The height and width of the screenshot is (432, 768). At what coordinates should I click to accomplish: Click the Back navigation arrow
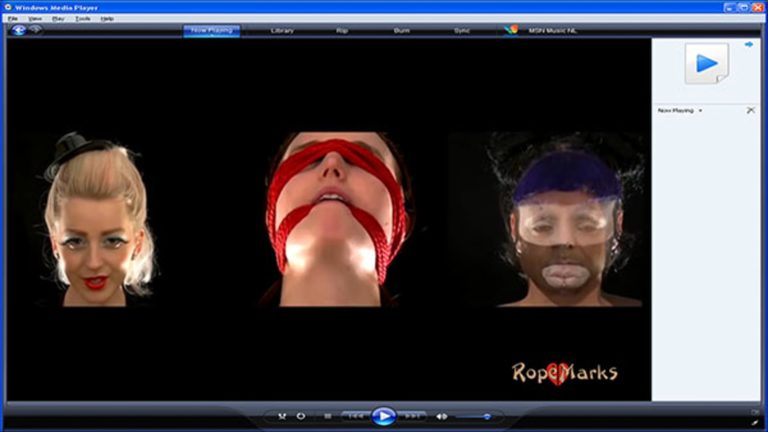pyautogui.click(x=18, y=30)
